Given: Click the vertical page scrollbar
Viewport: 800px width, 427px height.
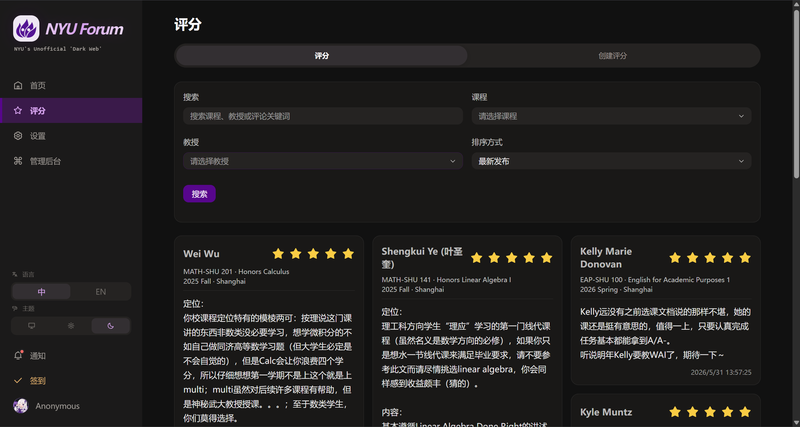Looking at the screenshot, I should [x=796, y=94].
